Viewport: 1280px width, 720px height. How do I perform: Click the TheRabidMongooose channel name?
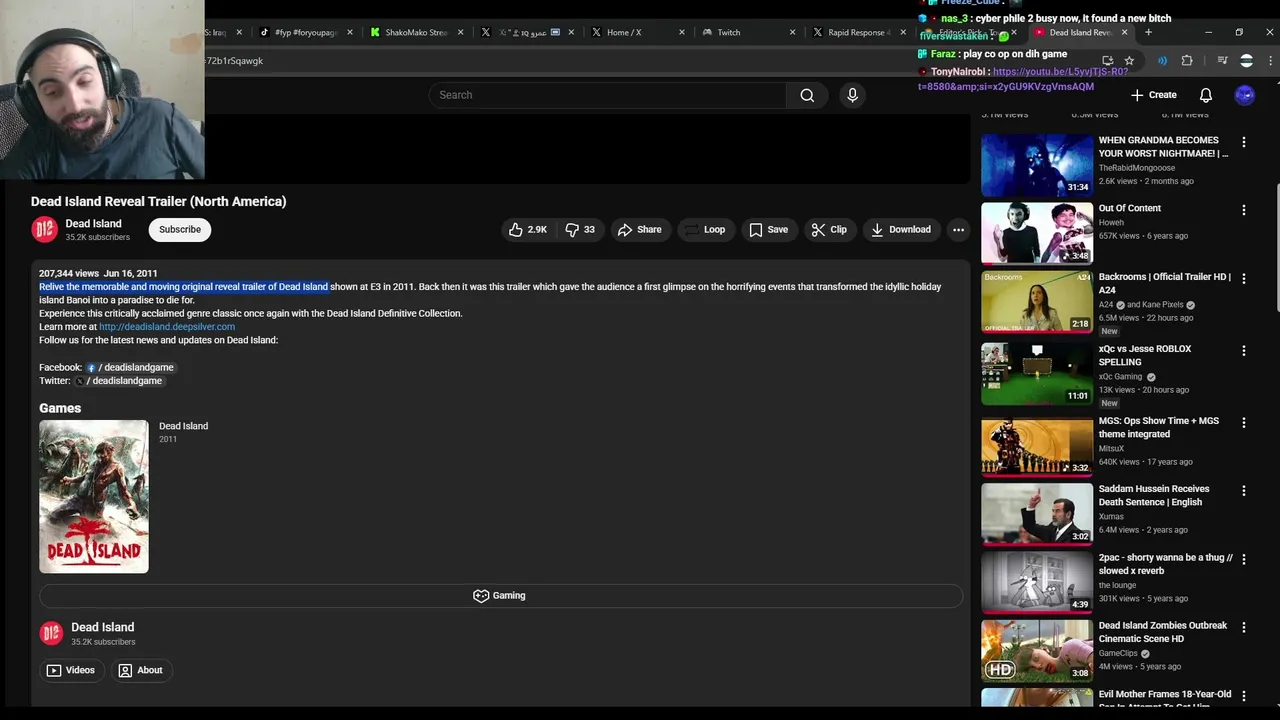[x=1137, y=168]
